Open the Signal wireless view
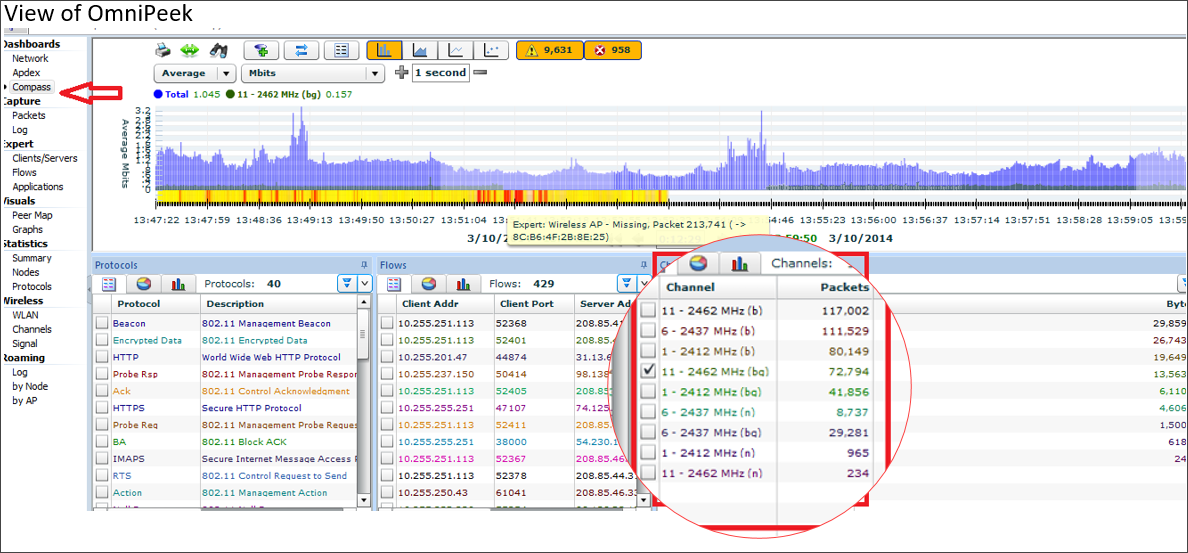1188x553 pixels. tap(25, 344)
